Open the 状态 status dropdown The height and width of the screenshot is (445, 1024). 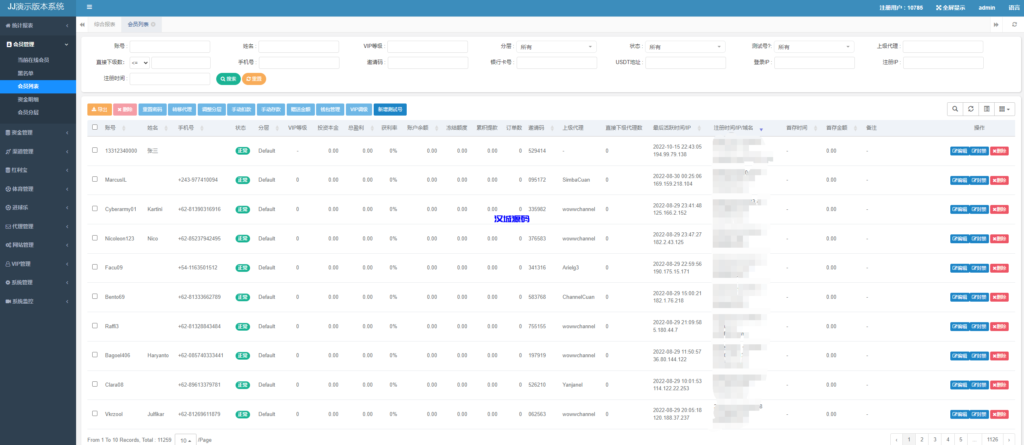point(683,46)
